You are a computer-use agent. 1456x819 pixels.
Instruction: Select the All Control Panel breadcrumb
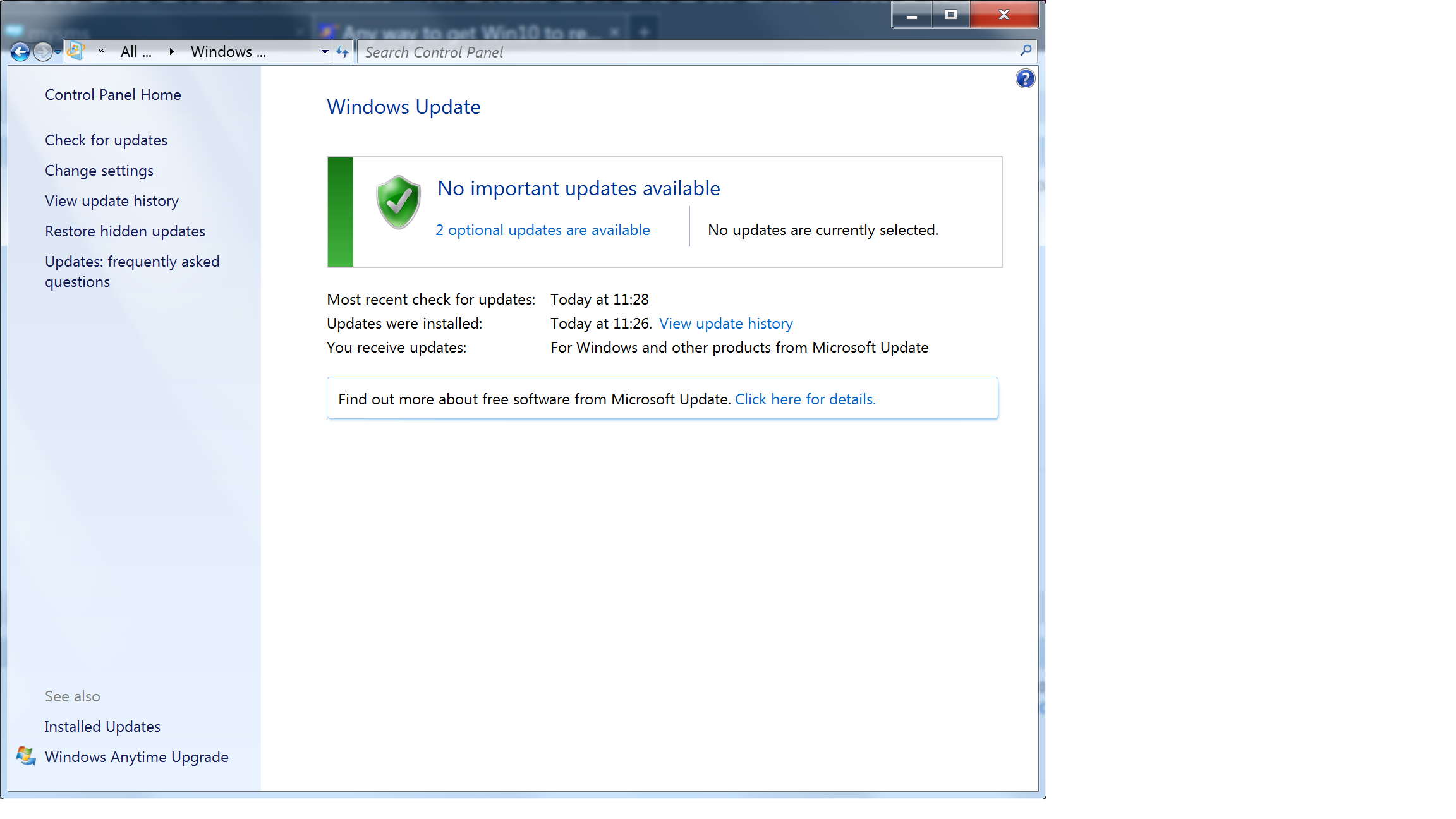[x=135, y=52]
